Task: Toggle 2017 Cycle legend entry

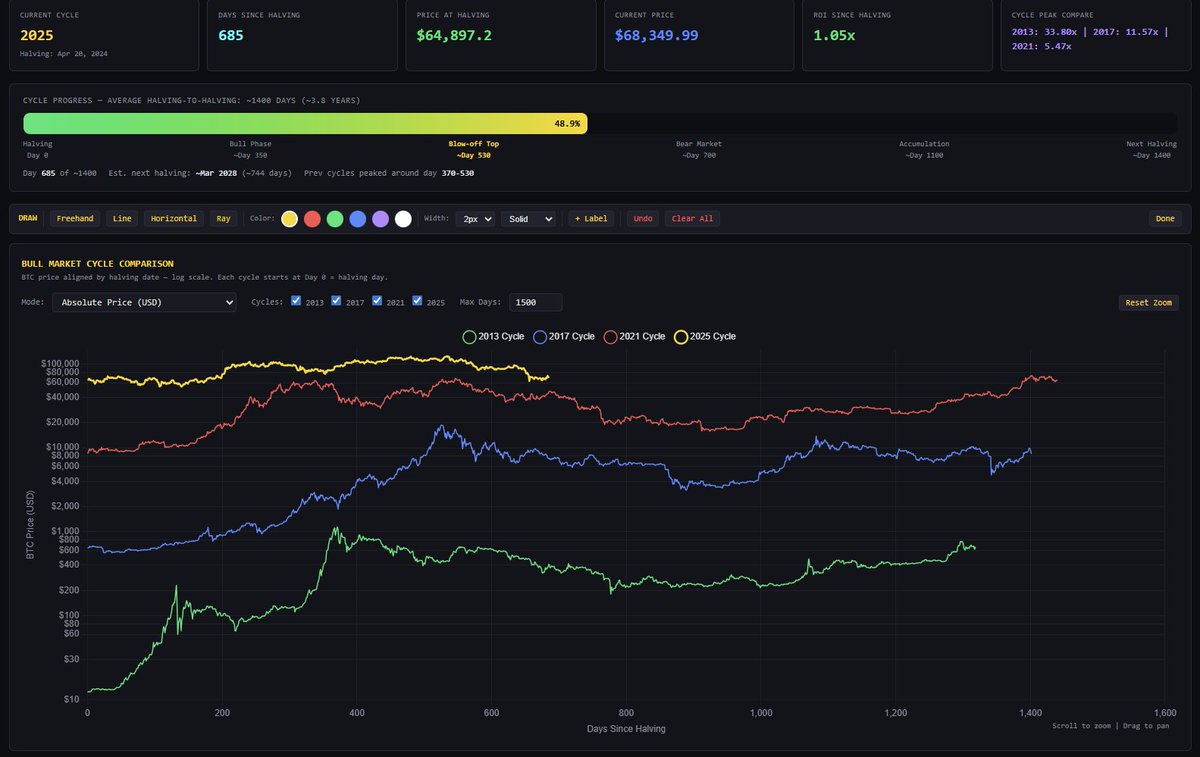Action: tap(564, 336)
